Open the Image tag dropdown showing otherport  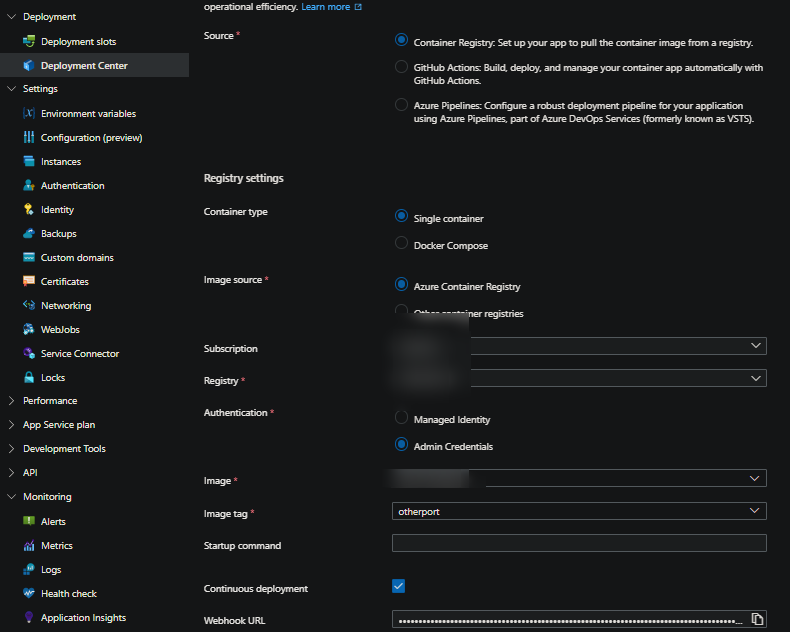[579, 511]
